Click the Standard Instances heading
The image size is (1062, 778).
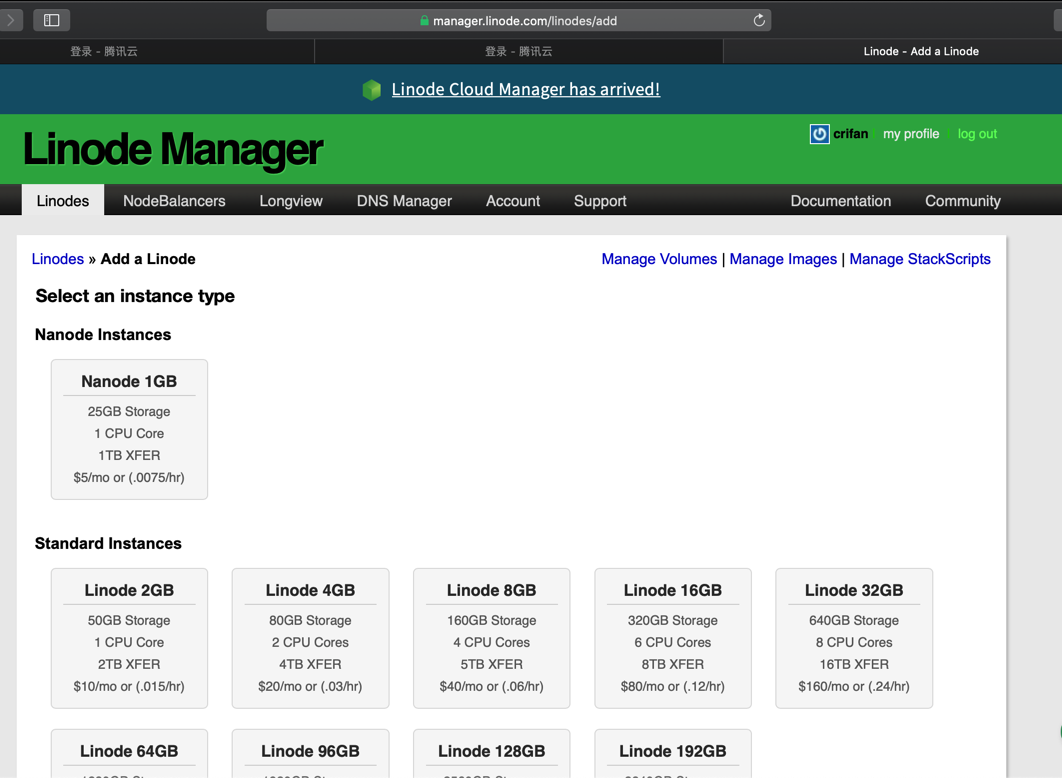pos(108,544)
